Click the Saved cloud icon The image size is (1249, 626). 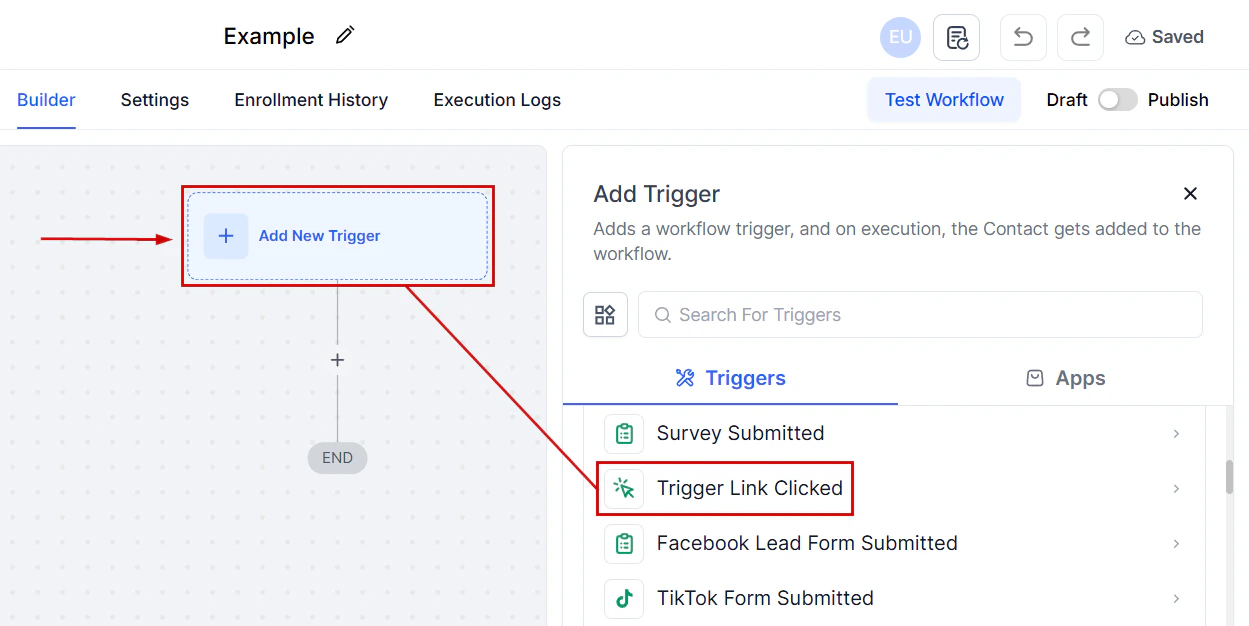pyautogui.click(x=1135, y=36)
